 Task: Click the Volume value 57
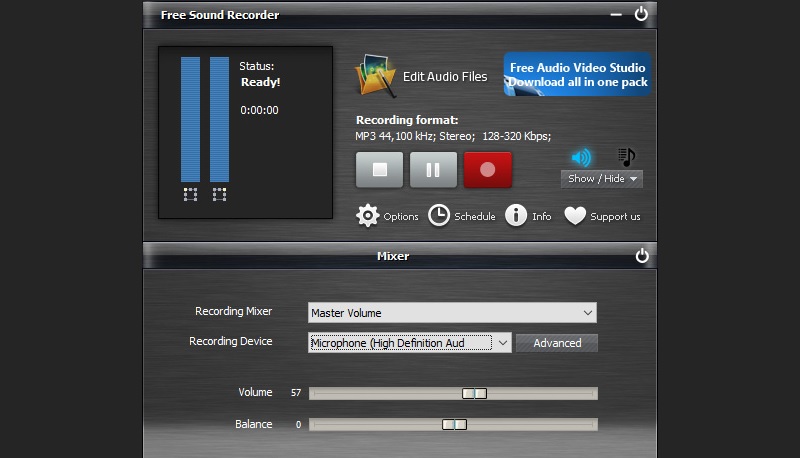(296, 393)
